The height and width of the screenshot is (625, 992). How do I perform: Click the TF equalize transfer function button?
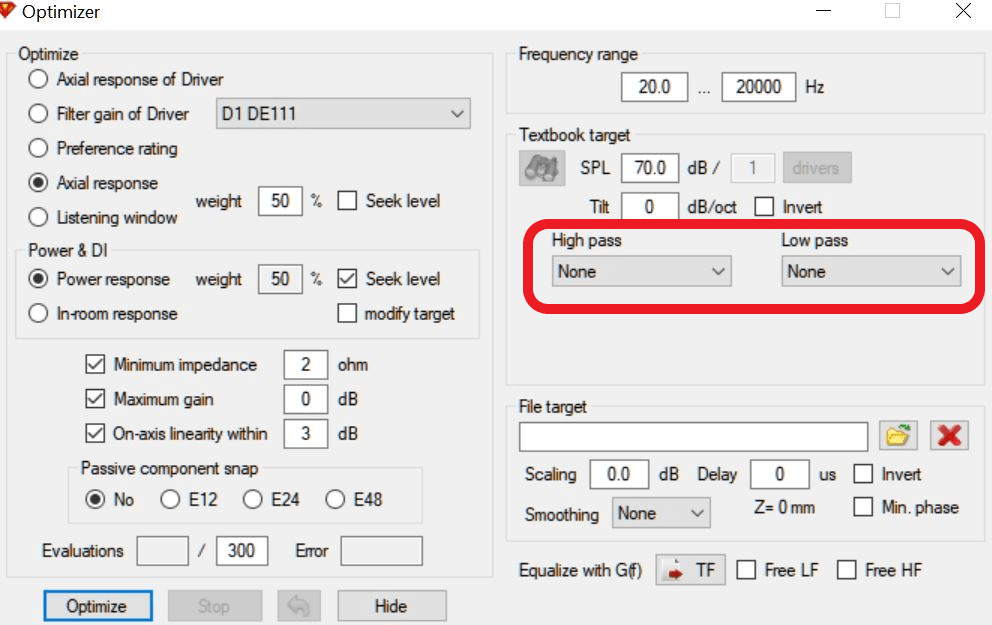tap(690, 570)
